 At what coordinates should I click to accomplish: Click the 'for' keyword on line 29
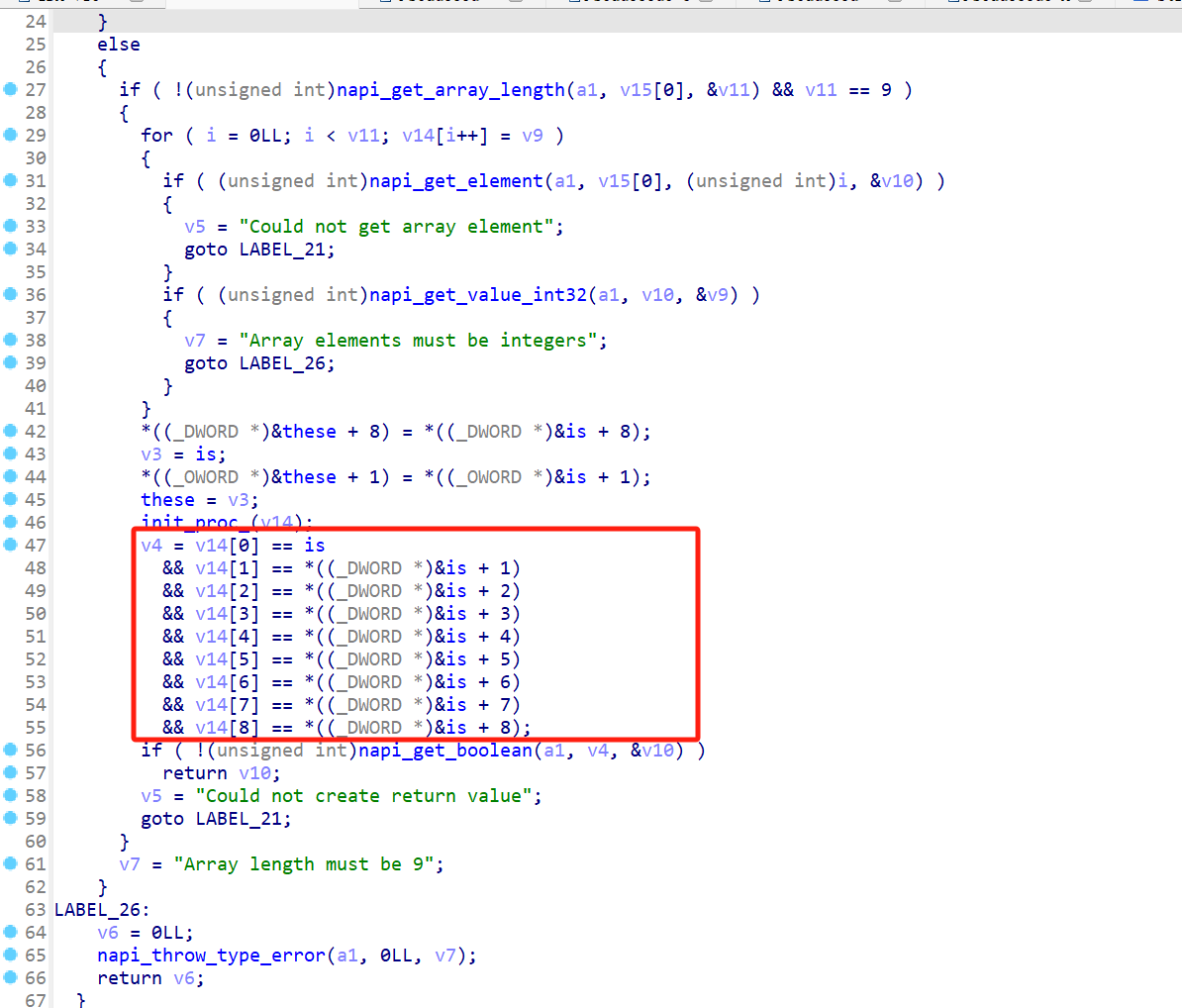click(156, 136)
